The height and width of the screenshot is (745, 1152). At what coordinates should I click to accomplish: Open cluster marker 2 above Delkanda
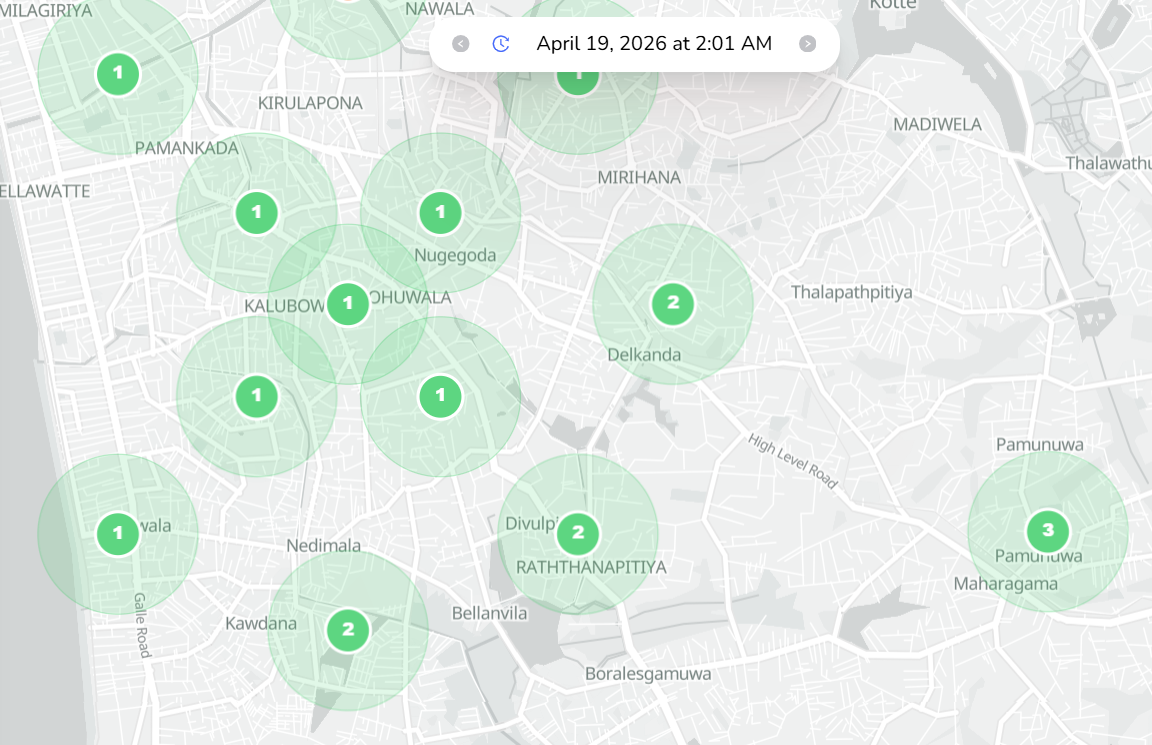pos(673,303)
